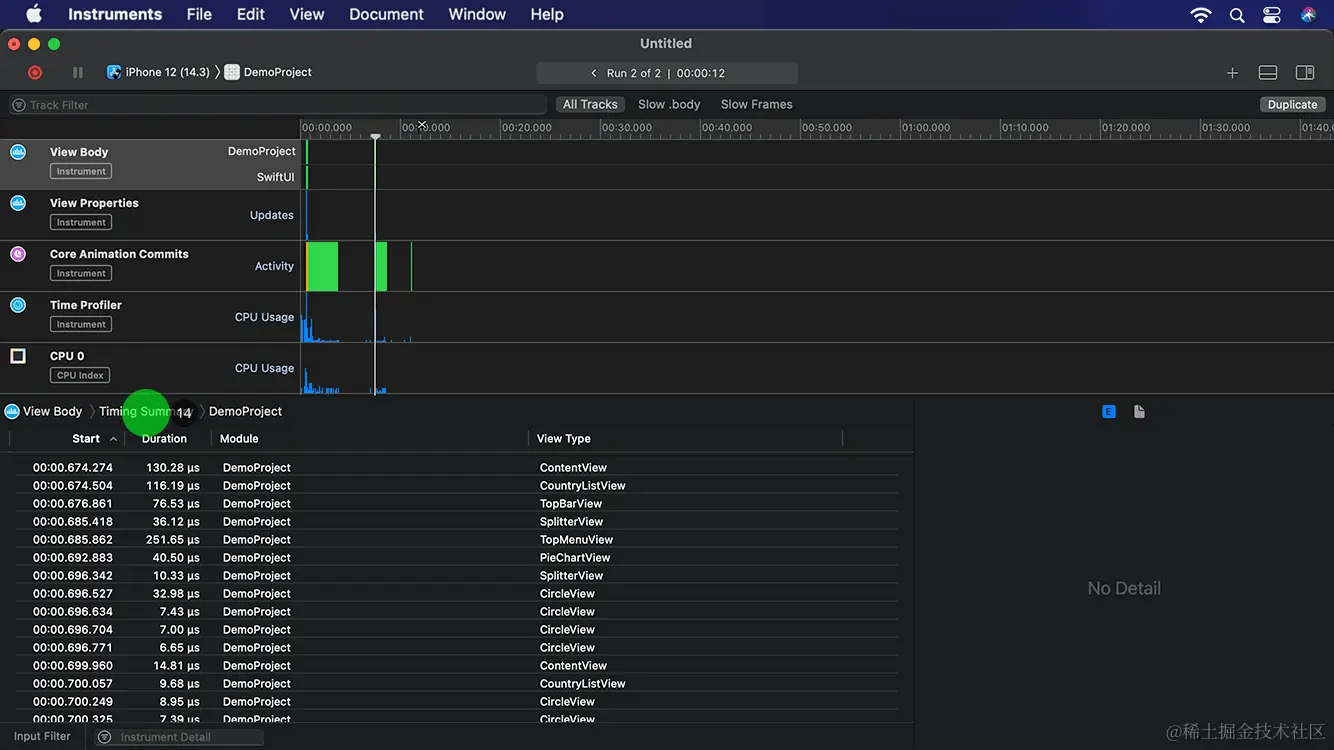This screenshot has height=750, width=1334.
Task: Select the TopBarView row
Action: (456, 503)
